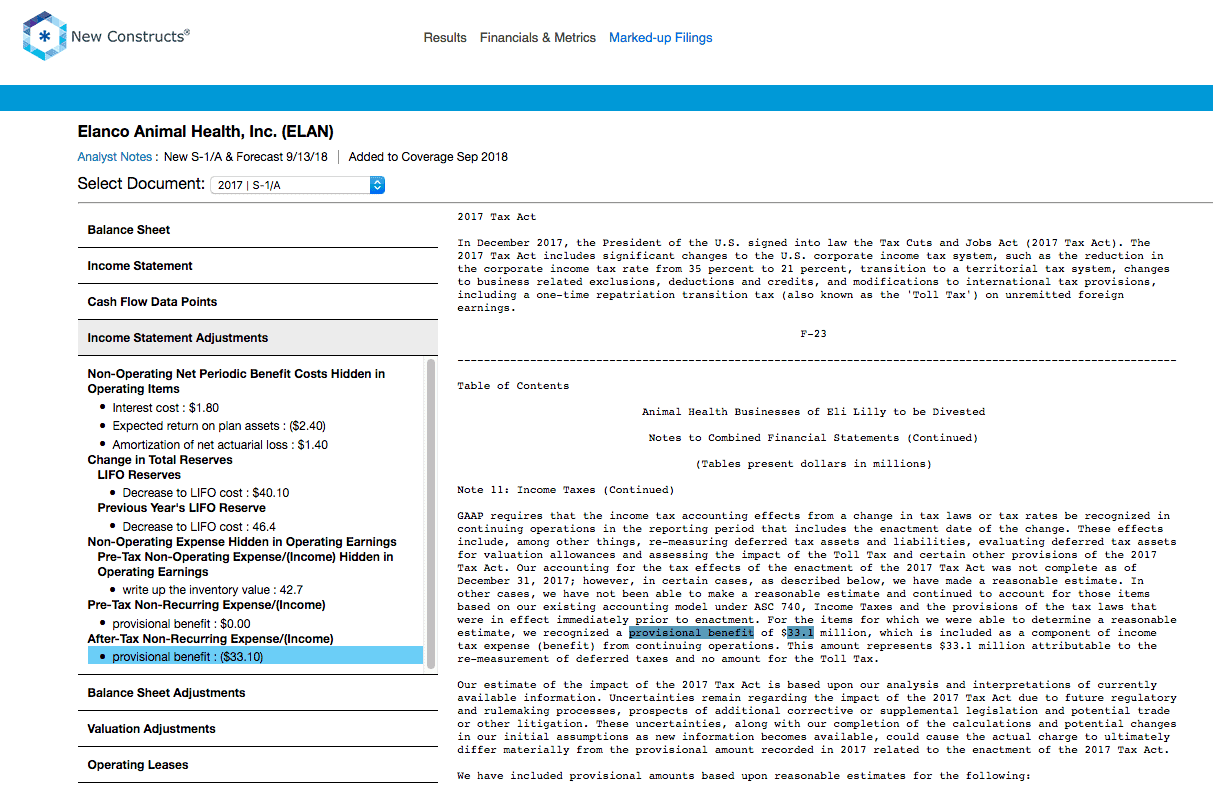Select Amortization of net actuarial loss item
Image resolution: width=1213 pixels, height=795 pixels.
click(220, 445)
